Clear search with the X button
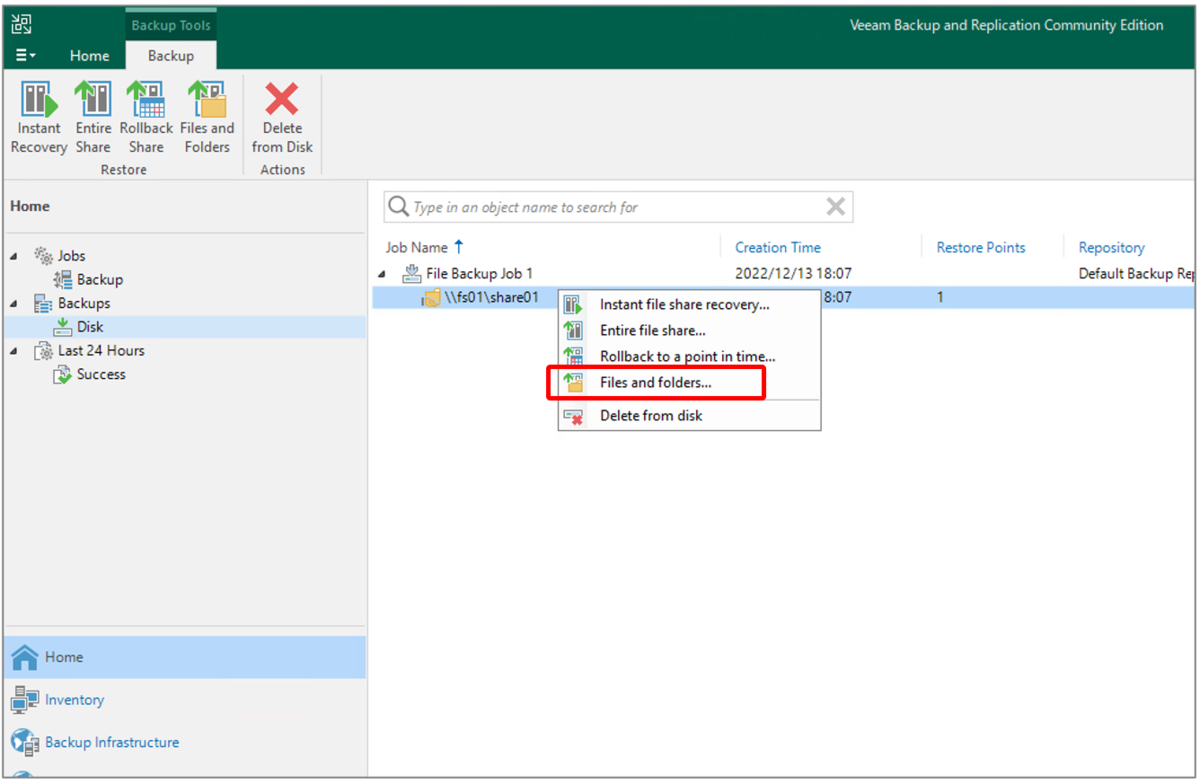 (836, 207)
